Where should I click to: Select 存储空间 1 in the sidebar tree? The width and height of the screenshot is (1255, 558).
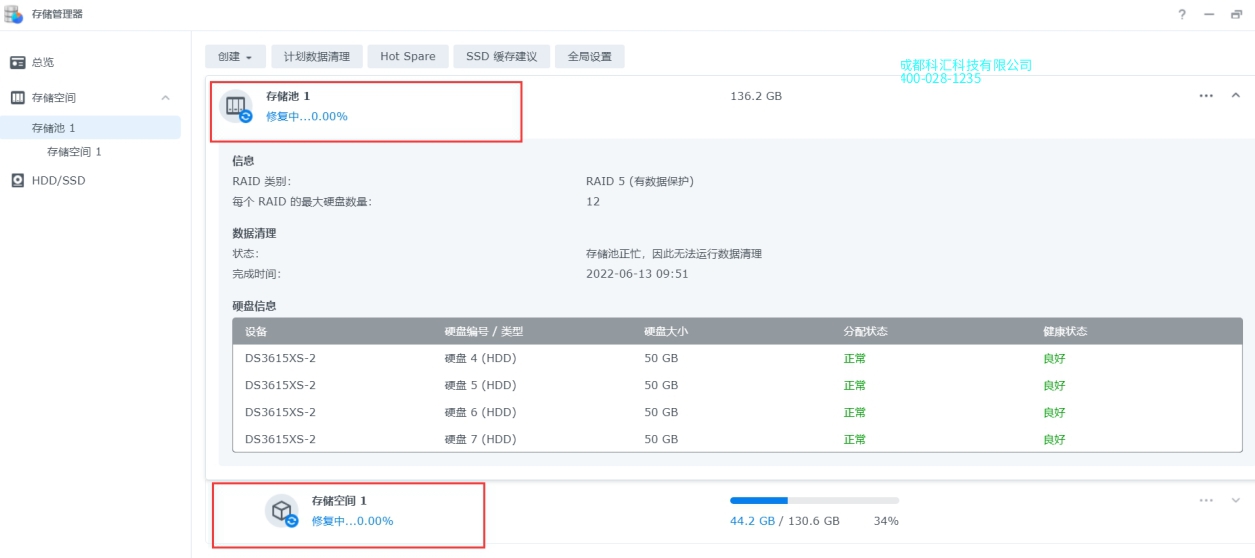[x=74, y=152]
